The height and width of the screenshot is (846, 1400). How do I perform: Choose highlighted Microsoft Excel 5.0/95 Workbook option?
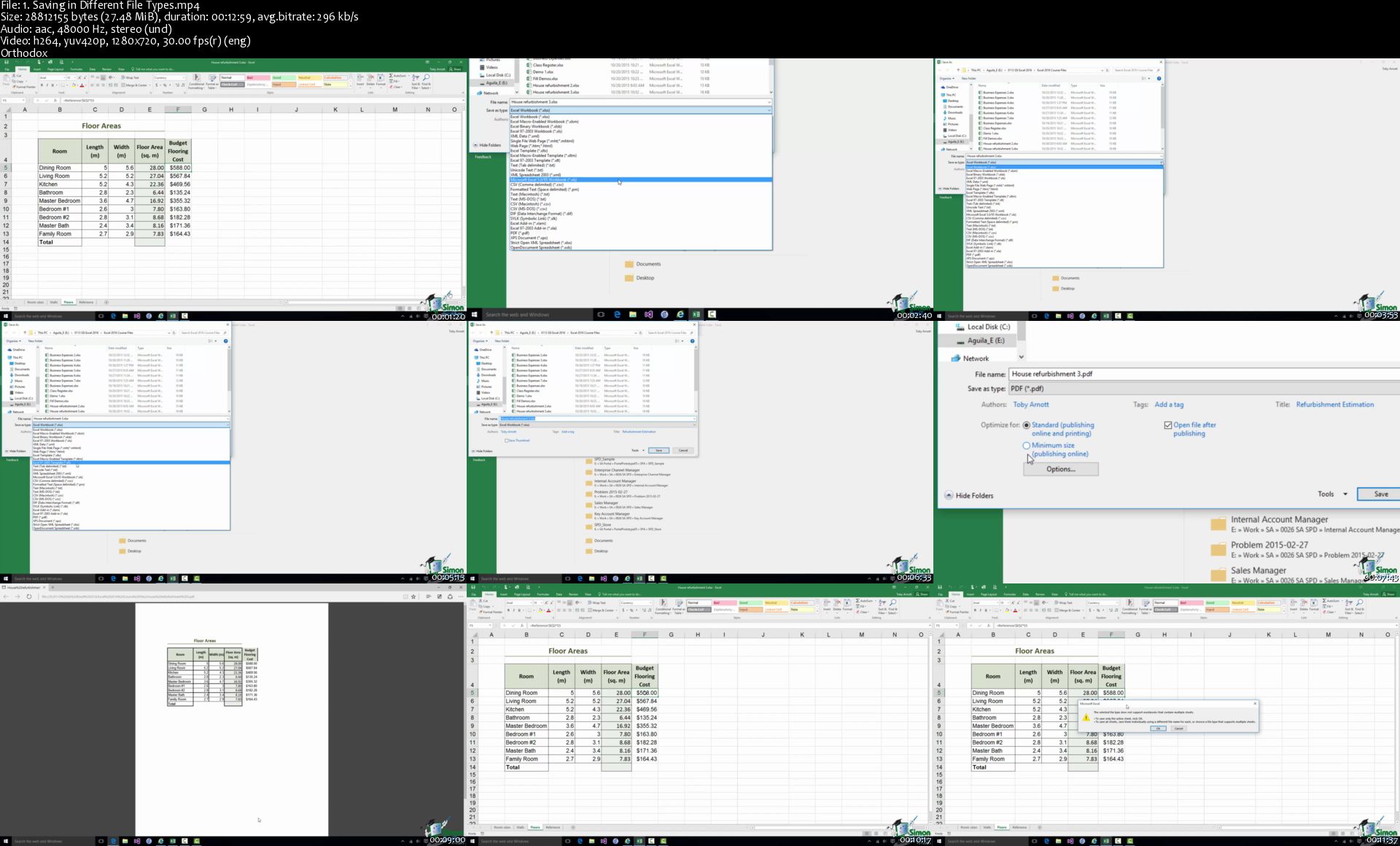coord(554,179)
